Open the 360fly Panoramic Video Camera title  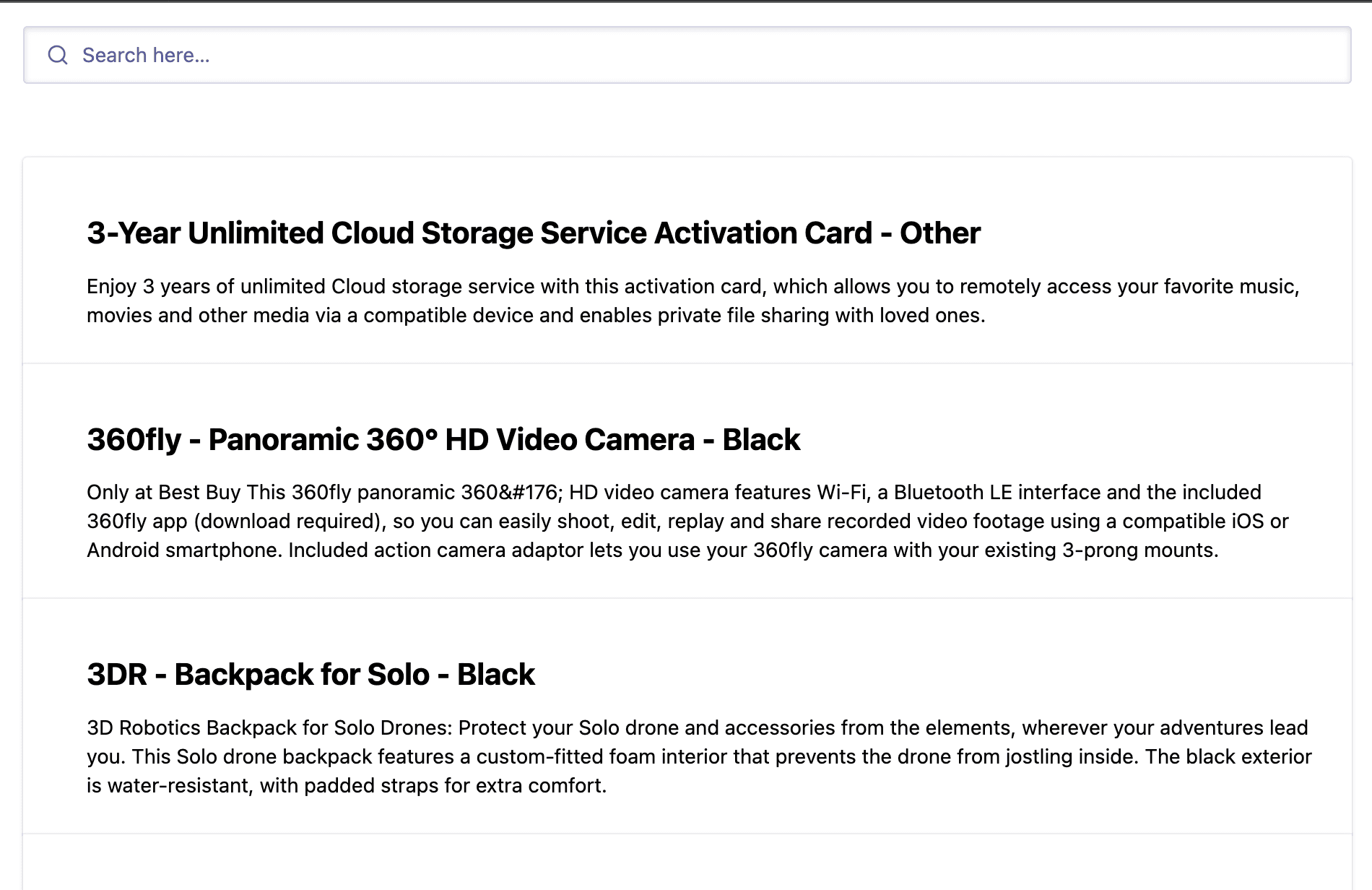tap(443, 440)
